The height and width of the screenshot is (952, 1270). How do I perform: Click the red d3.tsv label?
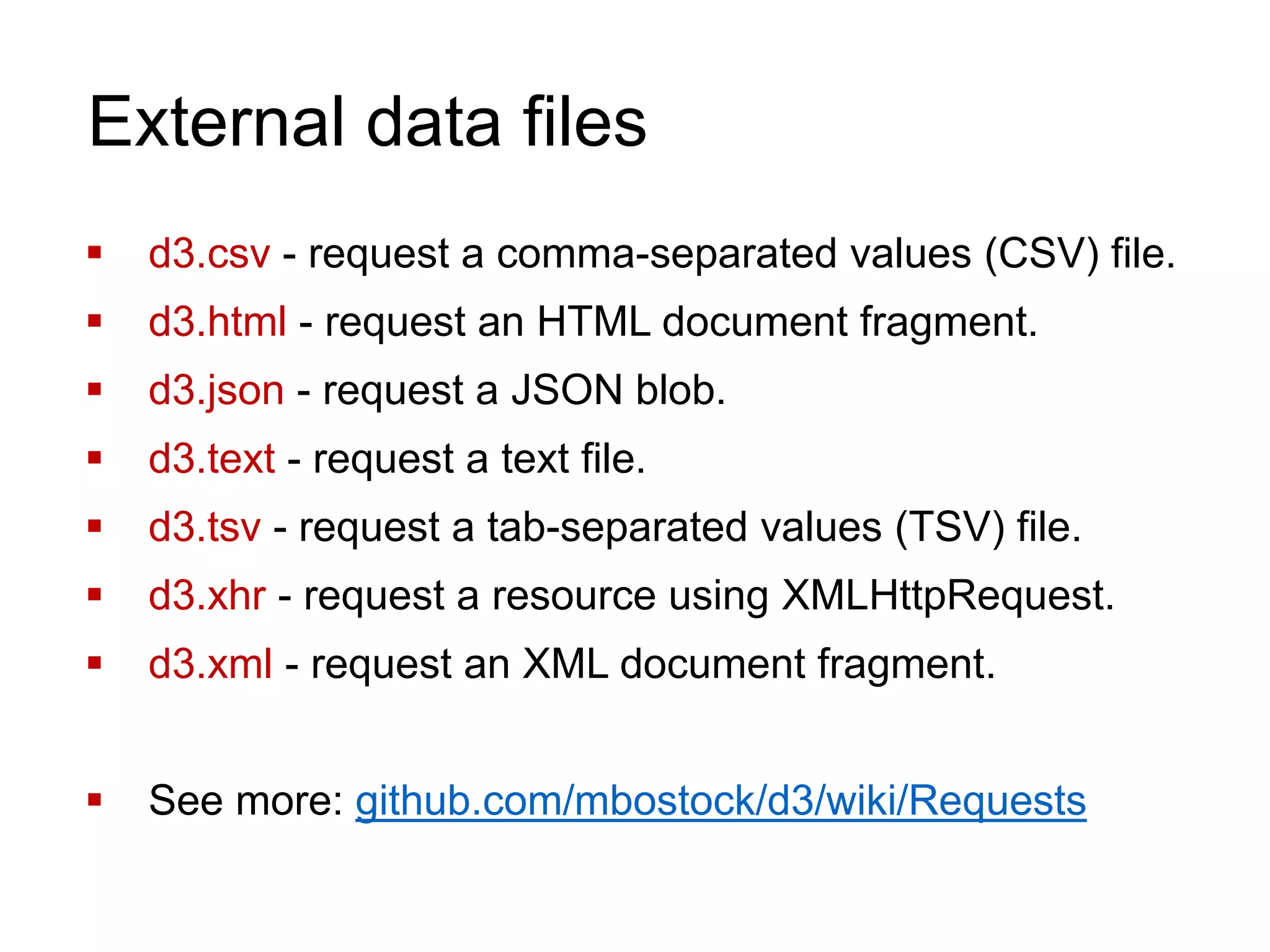(x=205, y=527)
